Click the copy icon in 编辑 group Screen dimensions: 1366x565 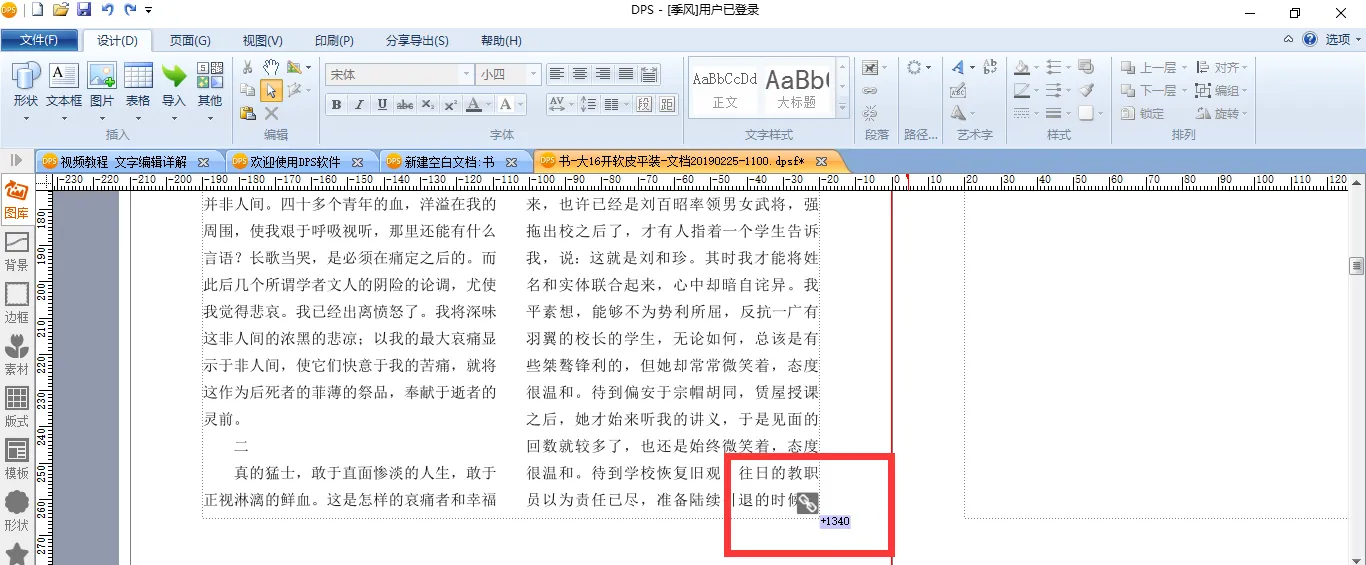(248, 90)
